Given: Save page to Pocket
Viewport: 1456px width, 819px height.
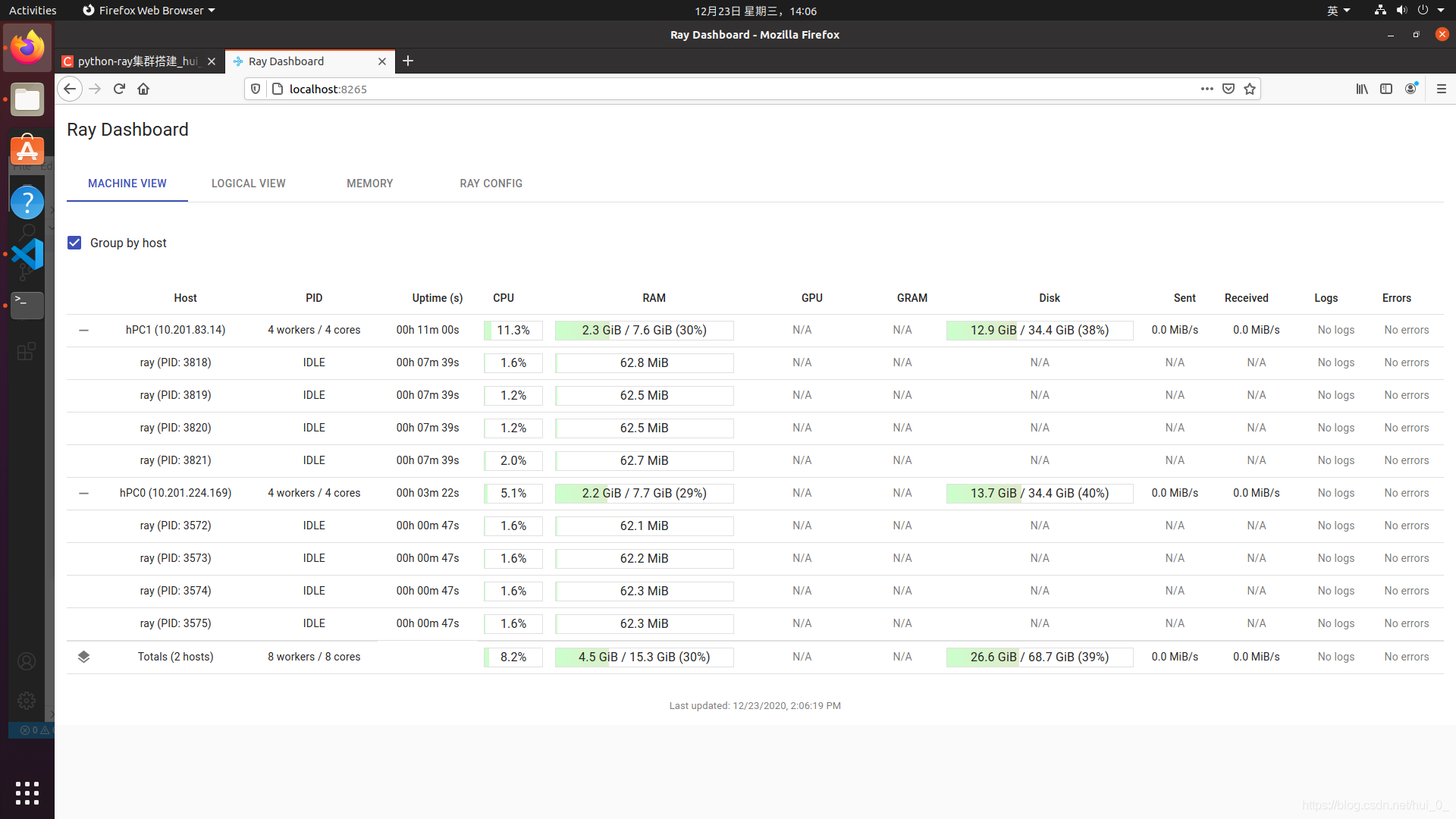Looking at the screenshot, I should [1228, 89].
